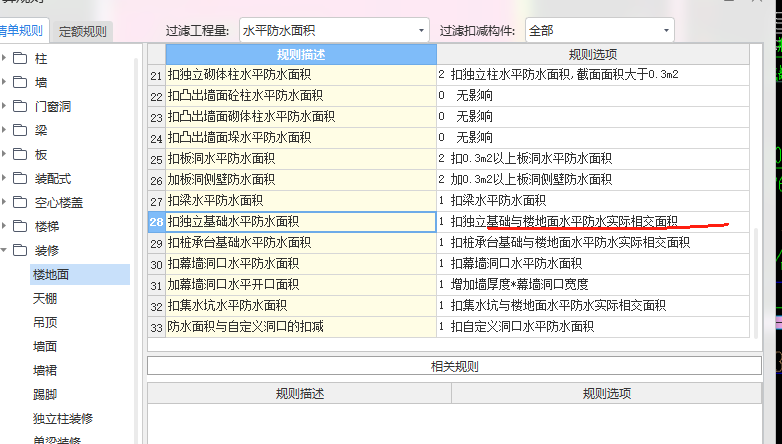Select row 32 扣集水坑水平防水面积
The width and height of the screenshot is (782, 444).
click(x=301, y=305)
